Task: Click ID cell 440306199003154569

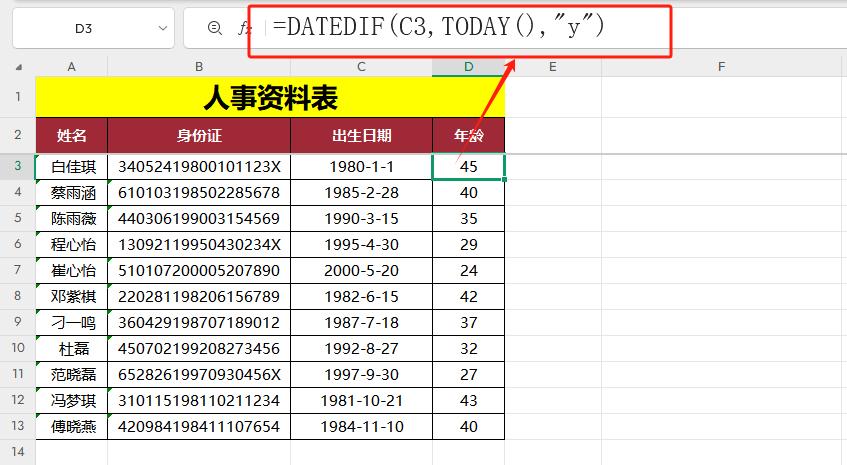Action: click(x=199, y=219)
